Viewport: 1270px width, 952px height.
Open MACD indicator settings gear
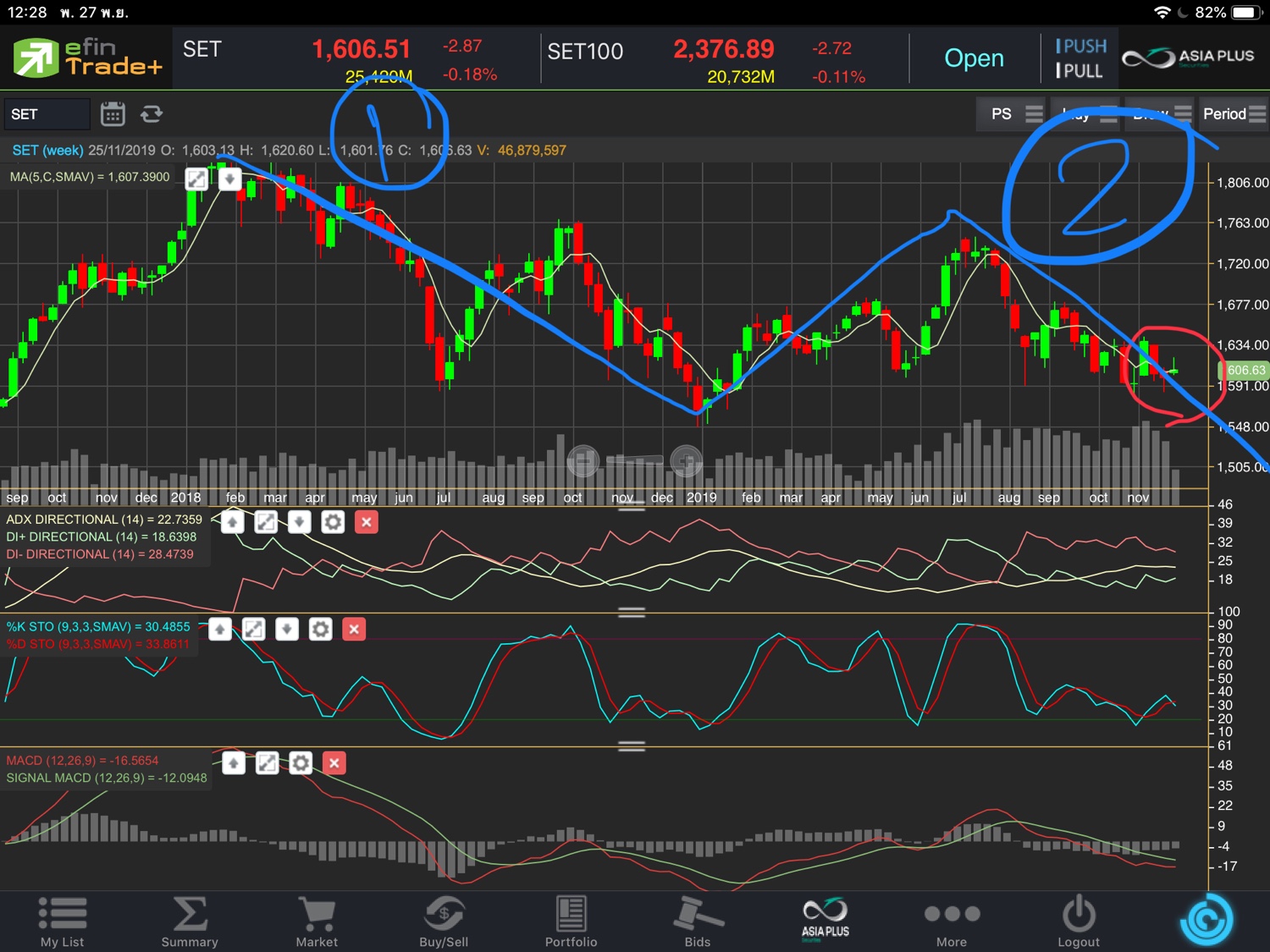pyautogui.click(x=301, y=763)
